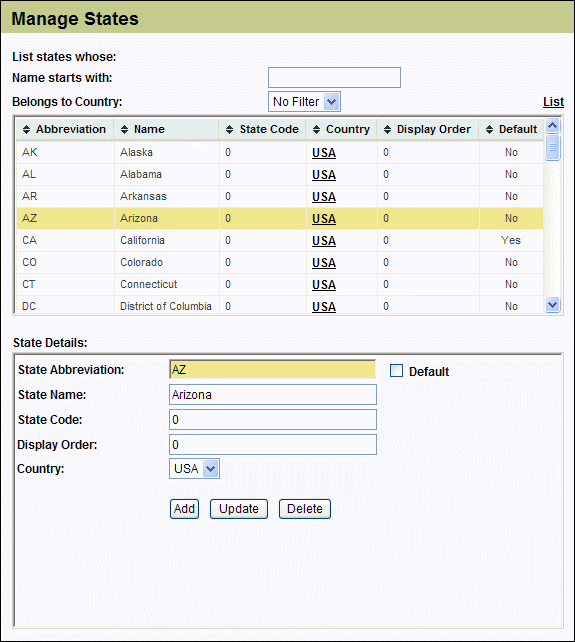Click scrollbar down arrow in states list

[552, 305]
